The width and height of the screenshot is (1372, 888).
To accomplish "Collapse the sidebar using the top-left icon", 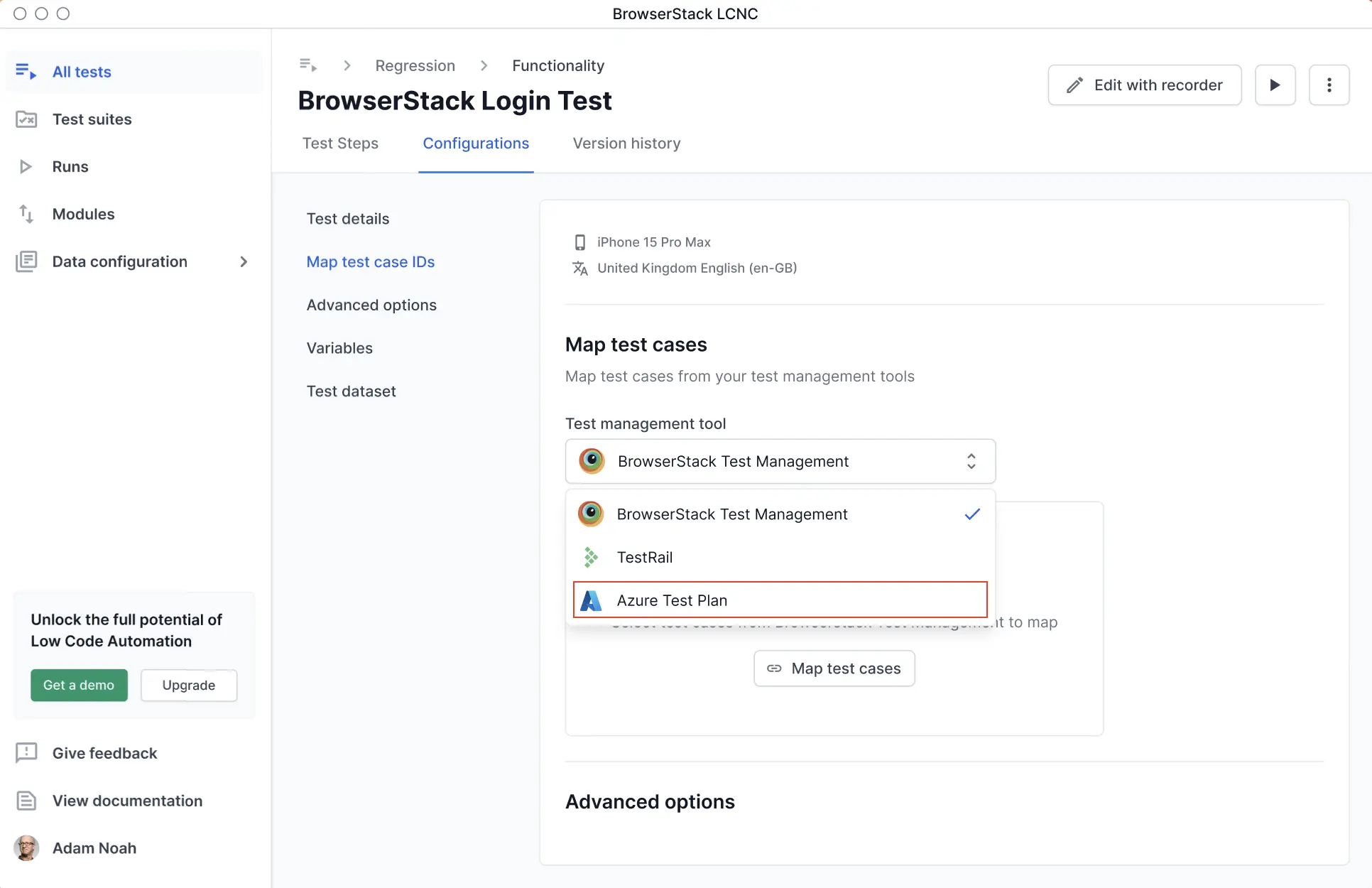I will (307, 65).
